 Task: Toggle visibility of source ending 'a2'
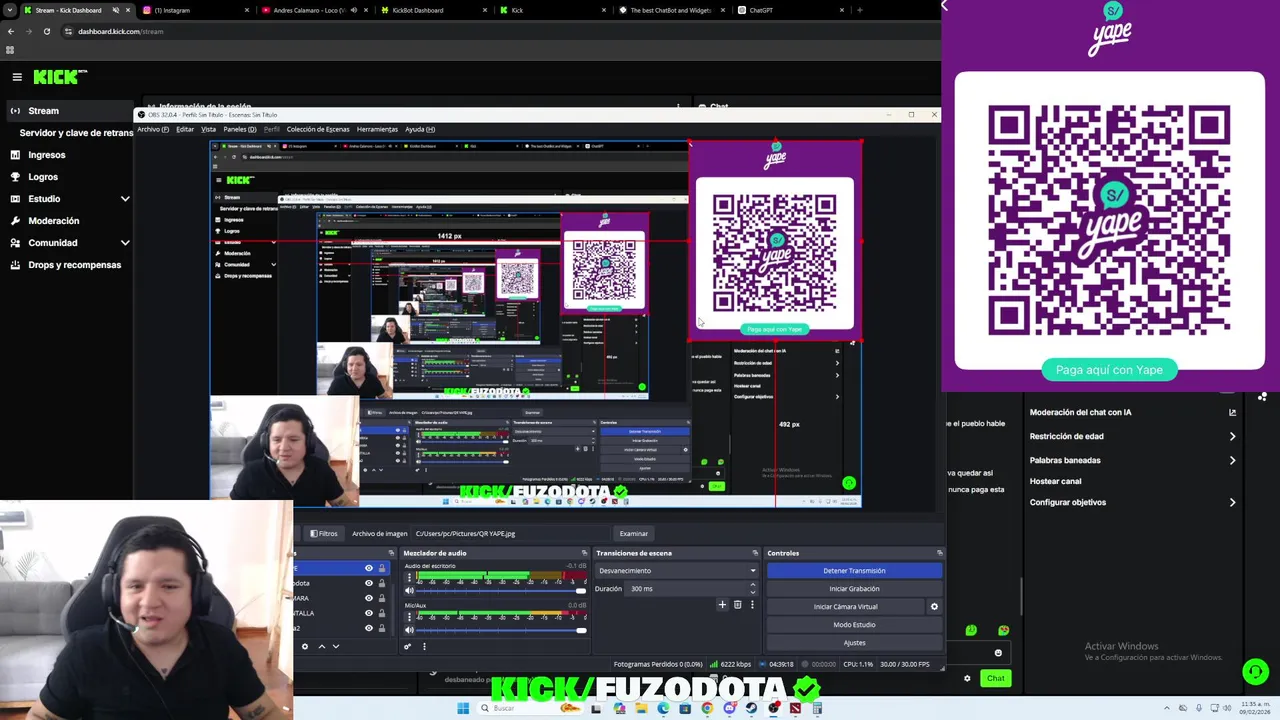click(x=368, y=628)
